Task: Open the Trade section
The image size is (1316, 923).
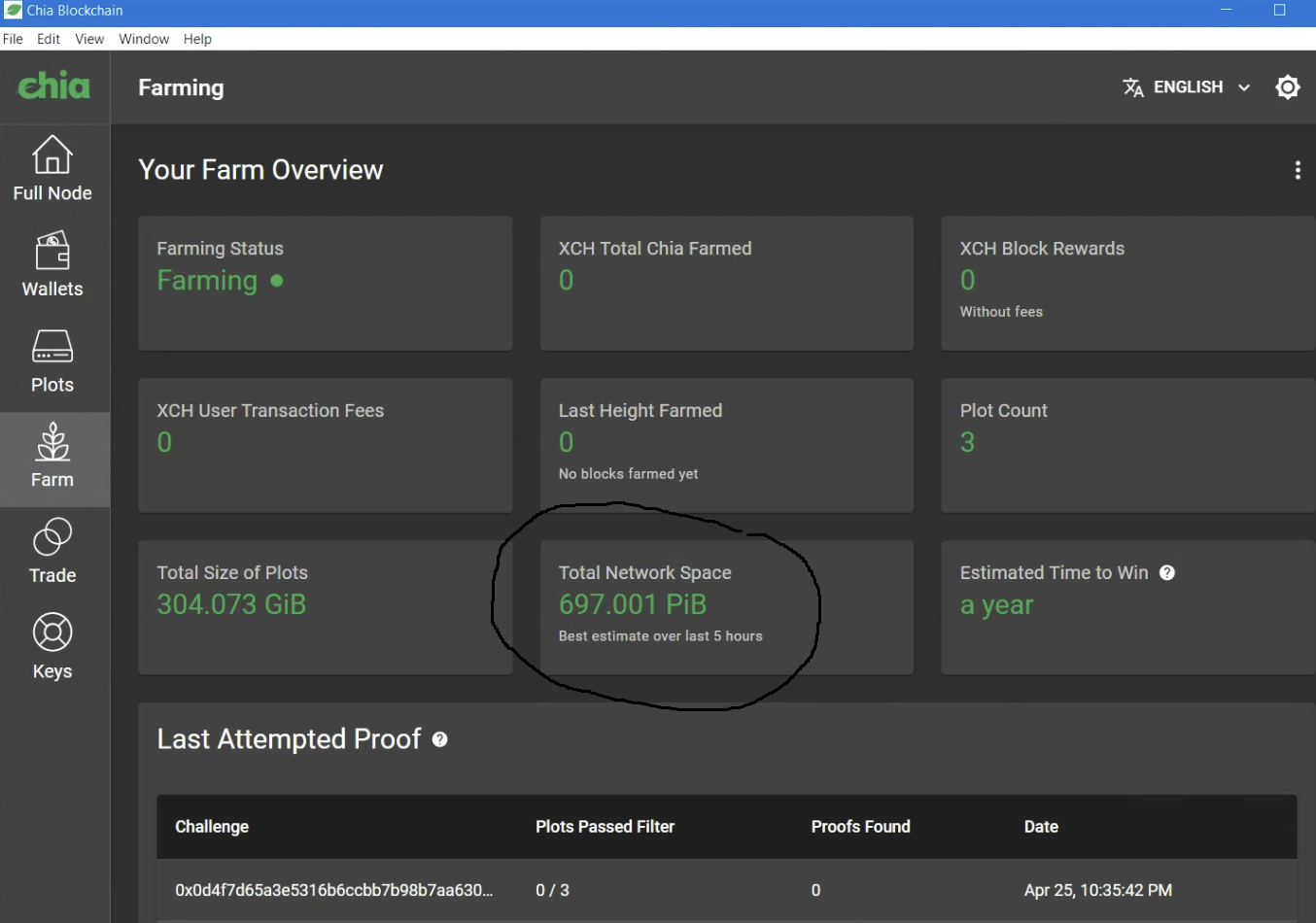Action: 52,553
